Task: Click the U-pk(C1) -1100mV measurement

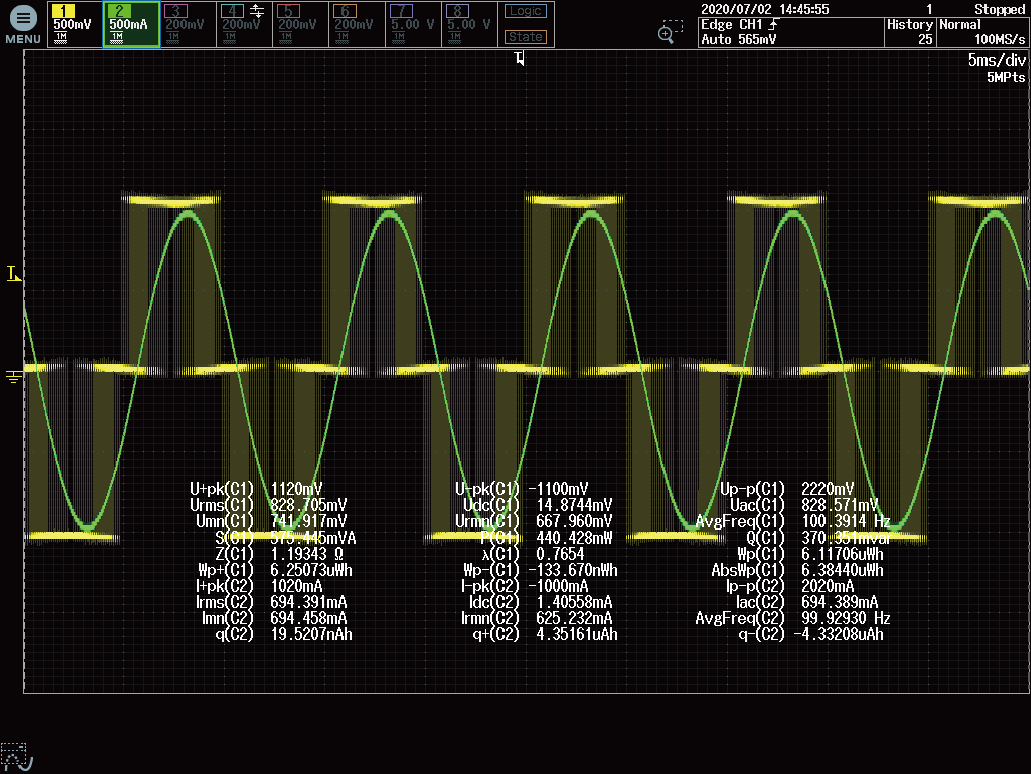Action: (x=522, y=489)
